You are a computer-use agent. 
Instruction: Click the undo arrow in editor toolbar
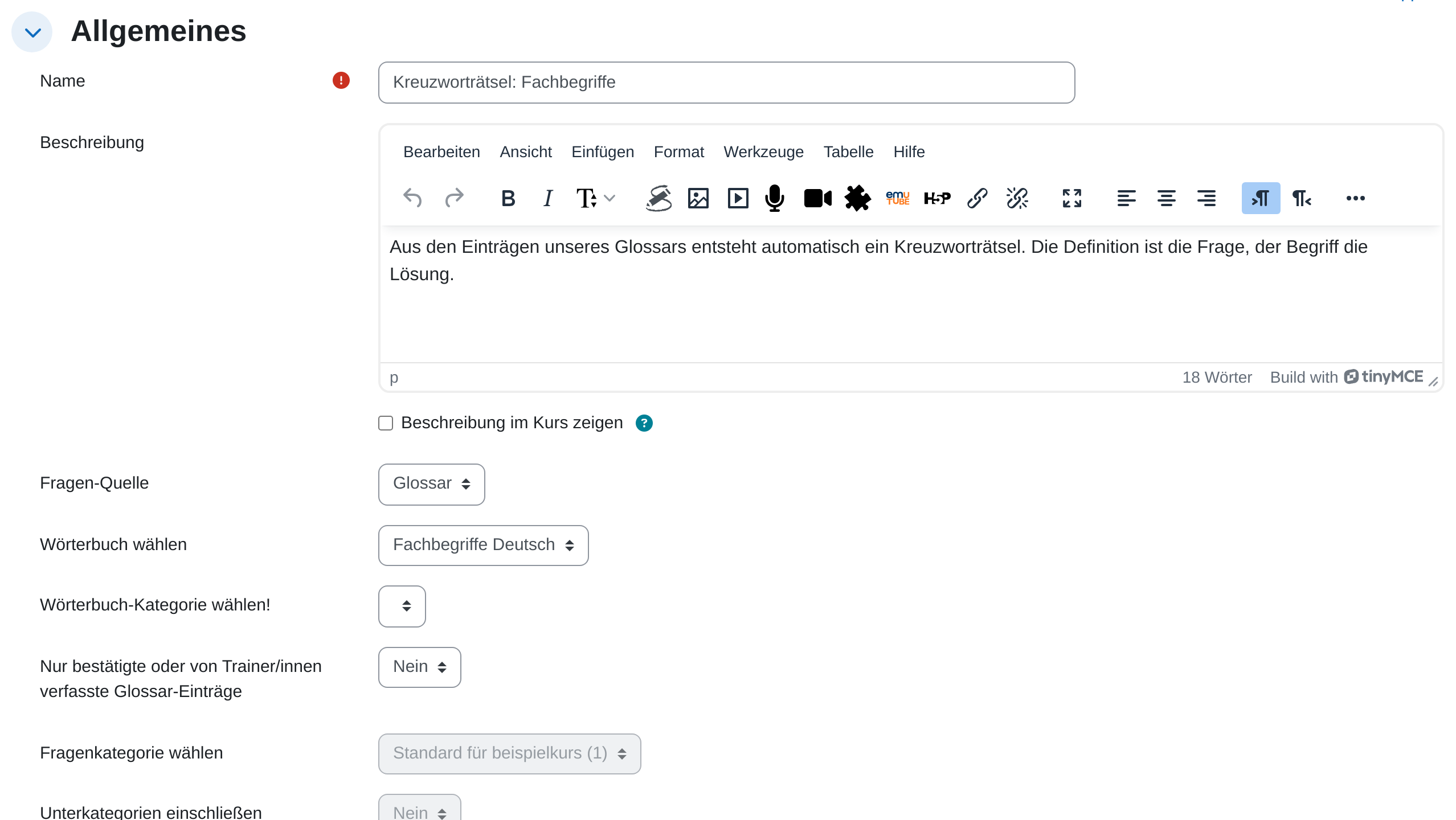coord(412,198)
